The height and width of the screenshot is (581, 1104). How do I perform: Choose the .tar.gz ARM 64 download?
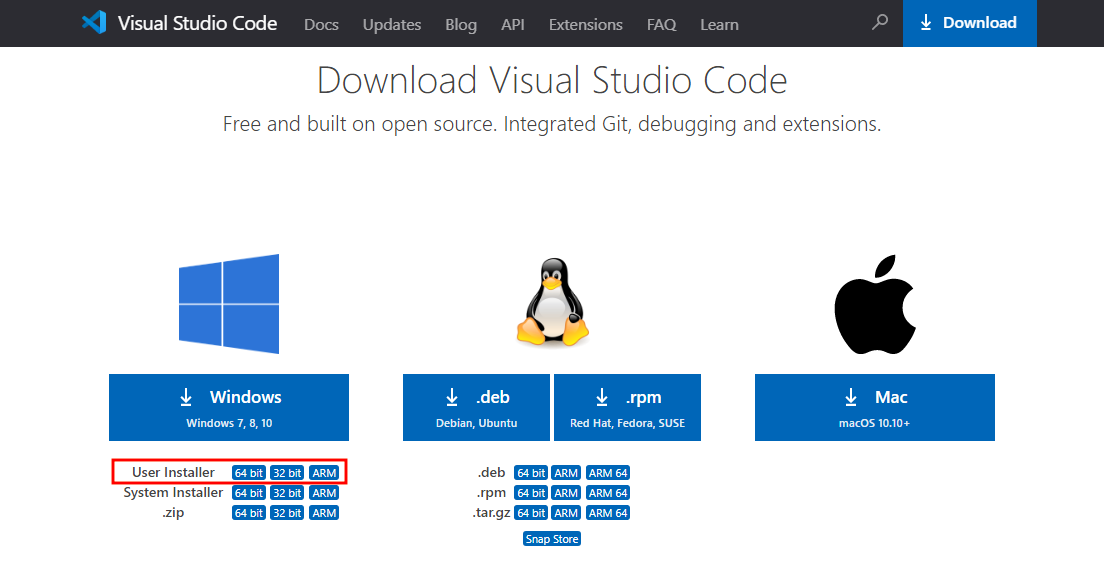(x=608, y=513)
